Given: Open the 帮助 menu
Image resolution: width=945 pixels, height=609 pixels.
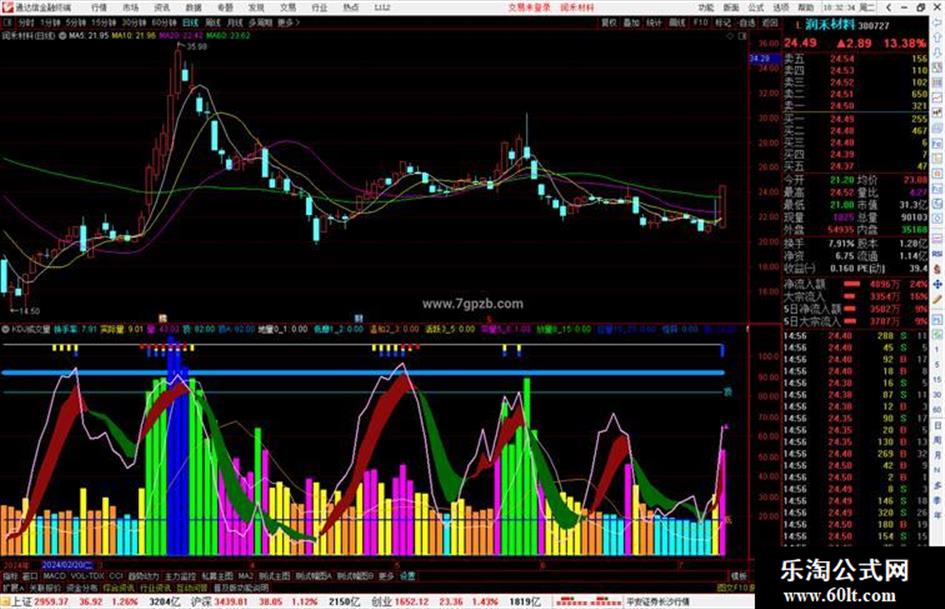Looking at the screenshot, I should (x=806, y=7).
